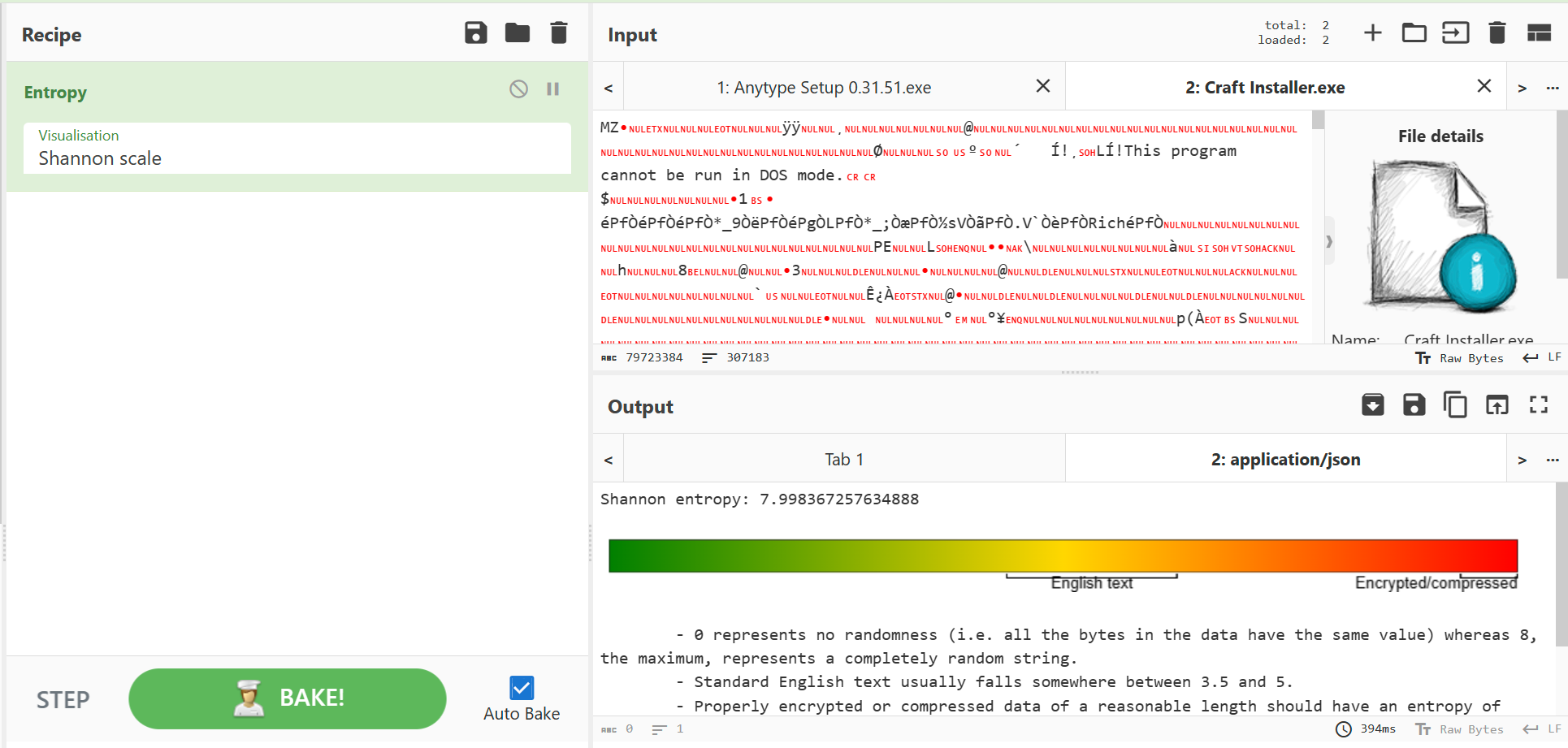1568x748 pixels.
Task: Load a saved recipe
Action: pos(517,33)
